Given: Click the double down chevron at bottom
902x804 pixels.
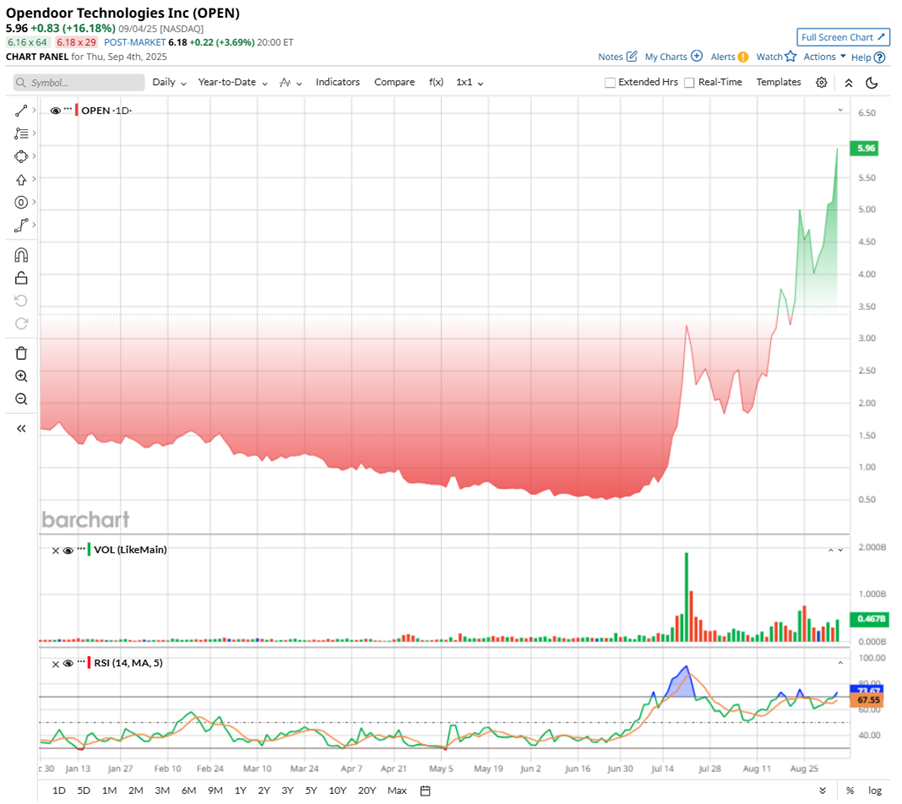Looking at the screenshot, I should tap(823, 791).
